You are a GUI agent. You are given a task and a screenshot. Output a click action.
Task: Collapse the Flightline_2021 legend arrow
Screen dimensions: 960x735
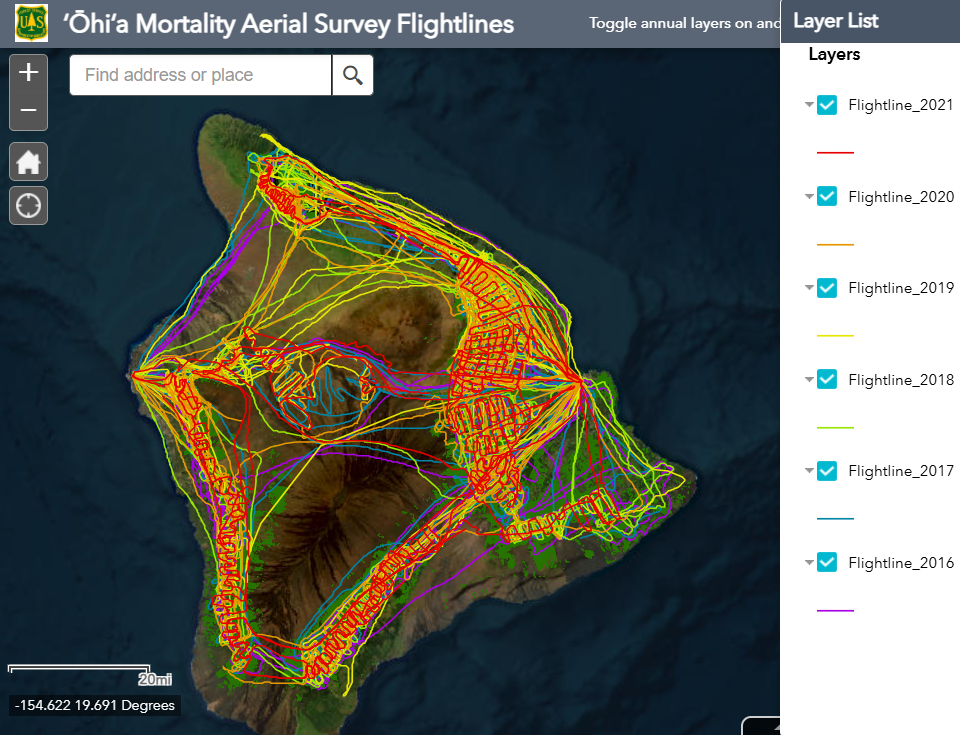pyautogui.click(x=809, y=105)
